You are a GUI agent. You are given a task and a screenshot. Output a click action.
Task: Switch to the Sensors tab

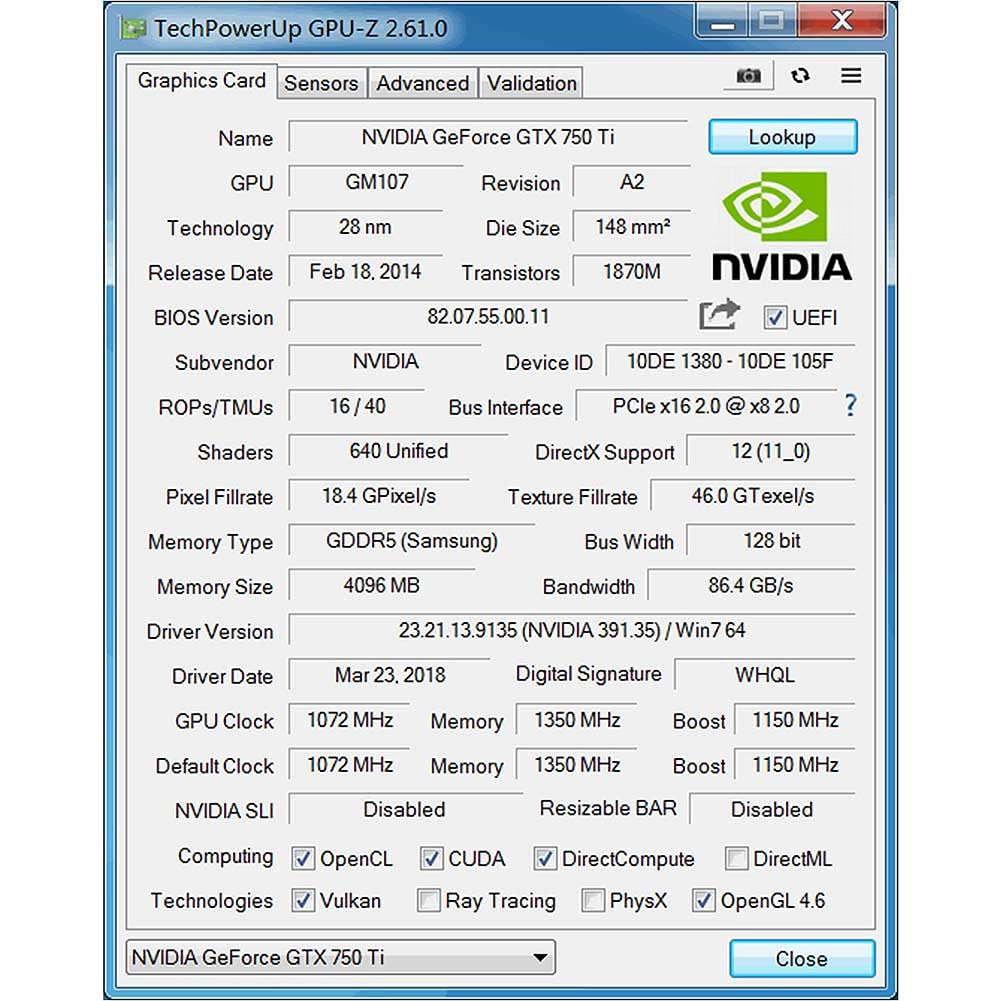[x=321, y=84]
